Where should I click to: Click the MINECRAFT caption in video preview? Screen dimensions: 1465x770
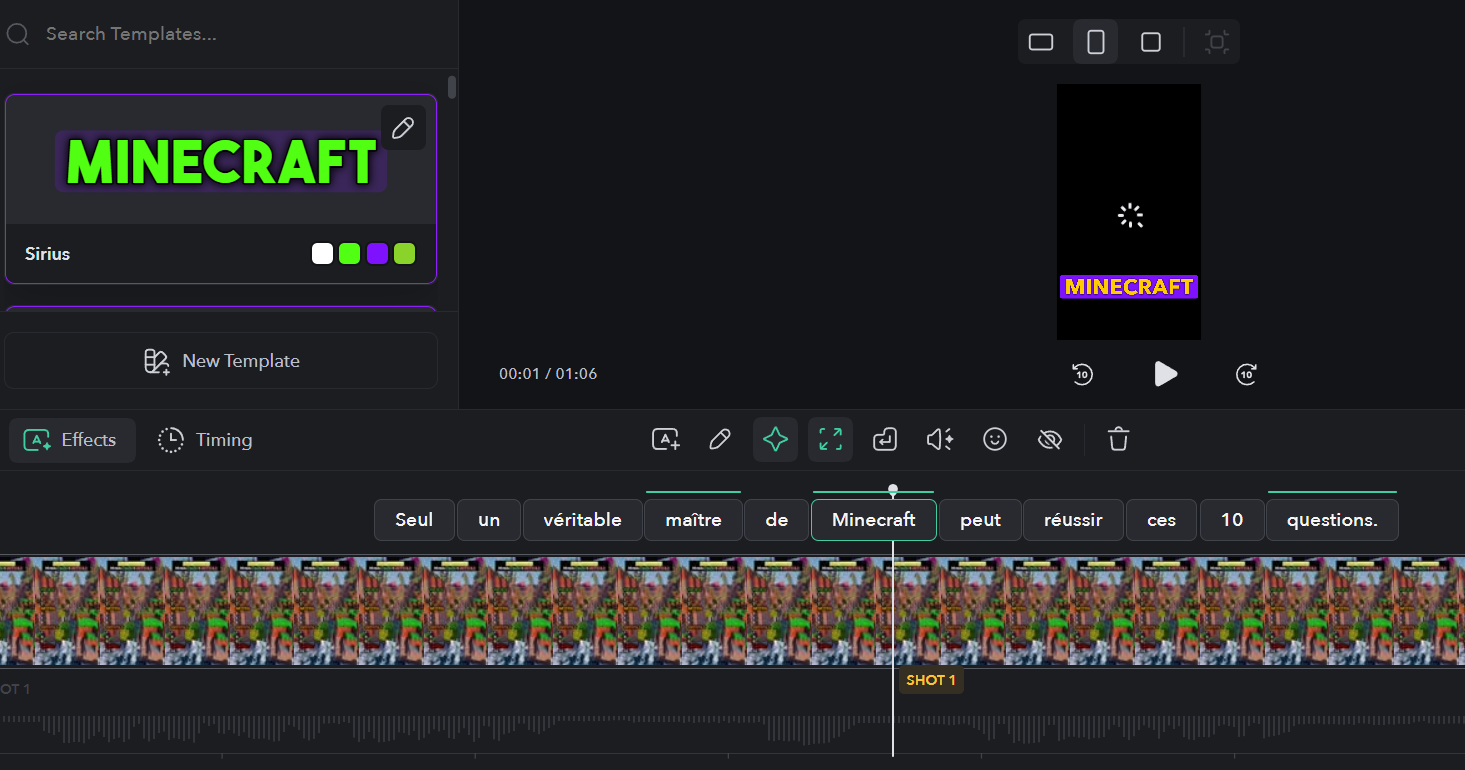(x=1128, y=287)
